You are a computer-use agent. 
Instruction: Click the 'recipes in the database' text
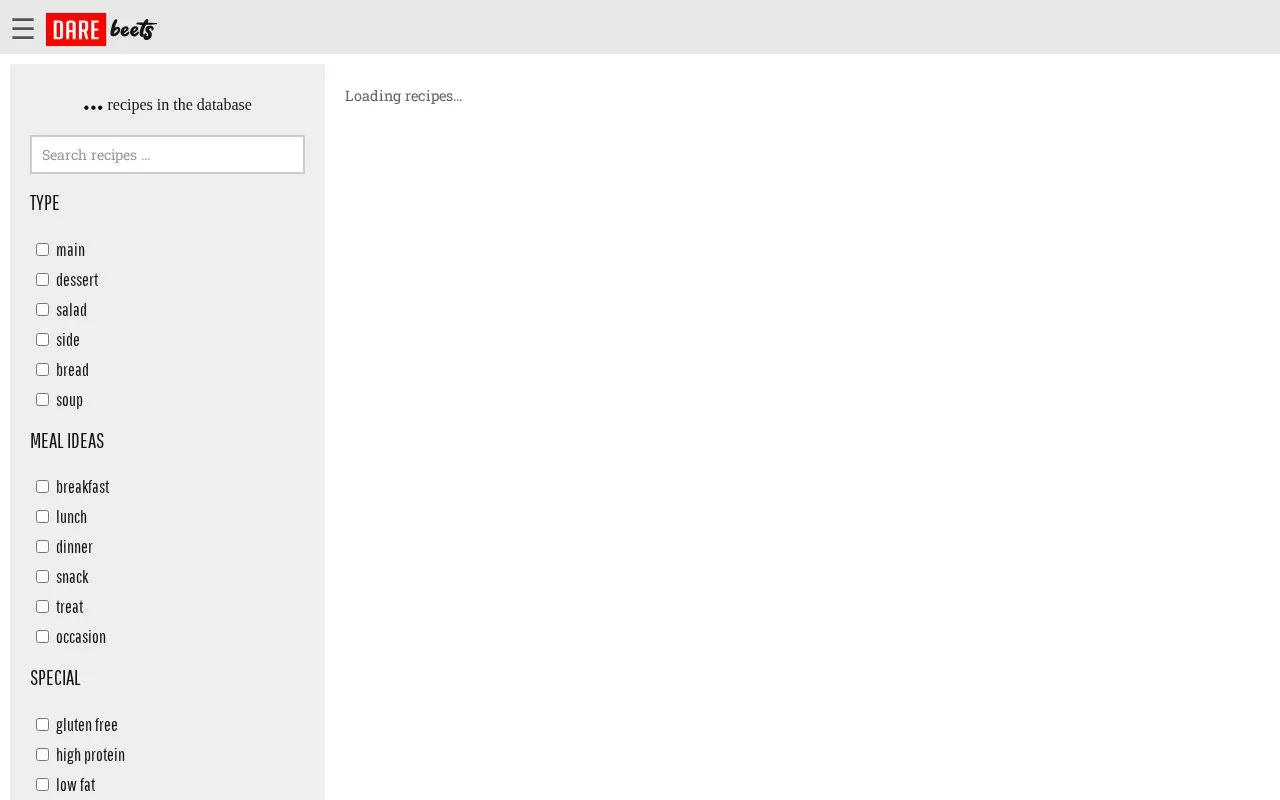point(180,105)
